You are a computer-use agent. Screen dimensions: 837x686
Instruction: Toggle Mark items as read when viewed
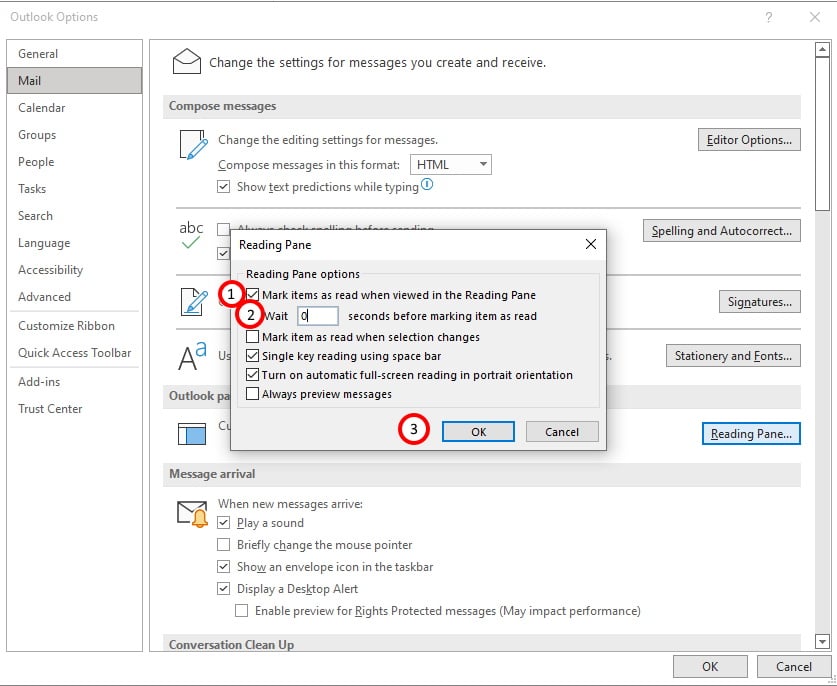click(253, 295)
